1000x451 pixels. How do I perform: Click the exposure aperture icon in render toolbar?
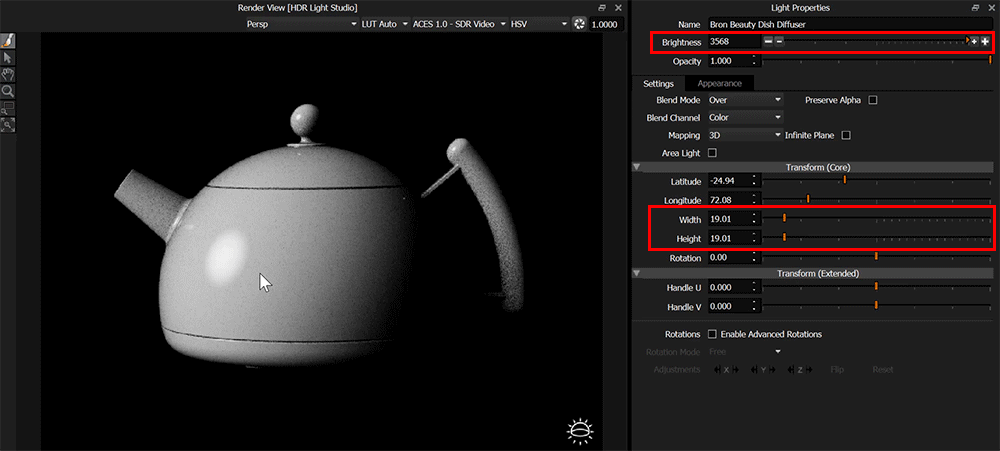click(x=579, y=24)
